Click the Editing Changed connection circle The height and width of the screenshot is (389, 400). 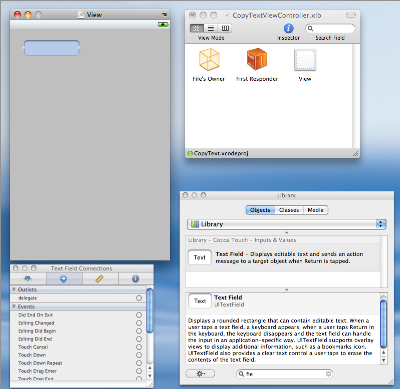click(139, 323)
